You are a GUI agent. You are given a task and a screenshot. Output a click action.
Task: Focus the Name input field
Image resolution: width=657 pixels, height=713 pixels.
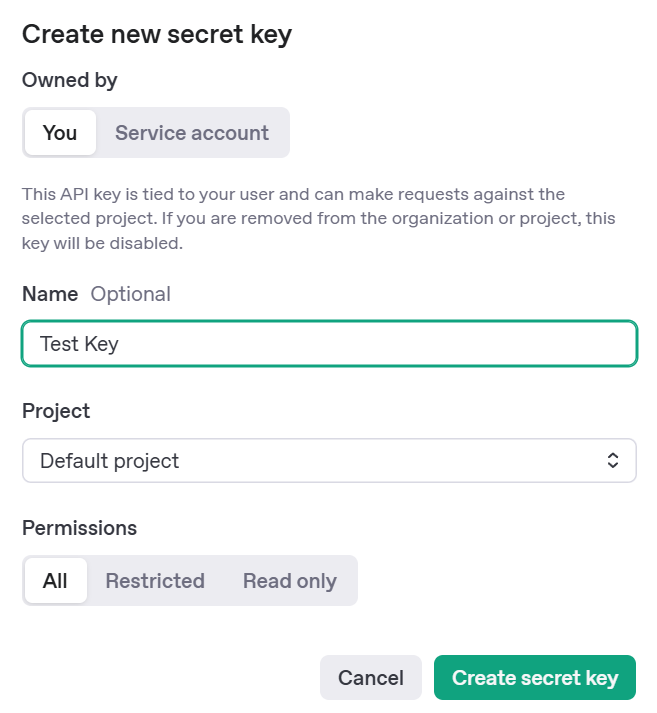click(x=330, y=344)
